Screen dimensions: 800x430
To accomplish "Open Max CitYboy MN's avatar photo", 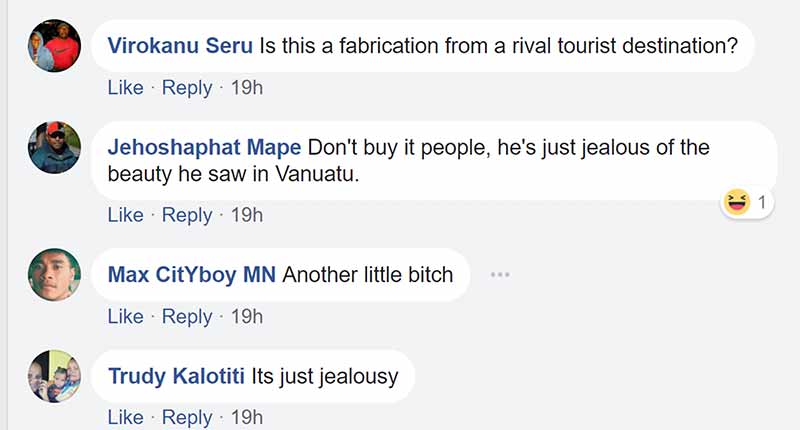I will click(55, 274).
